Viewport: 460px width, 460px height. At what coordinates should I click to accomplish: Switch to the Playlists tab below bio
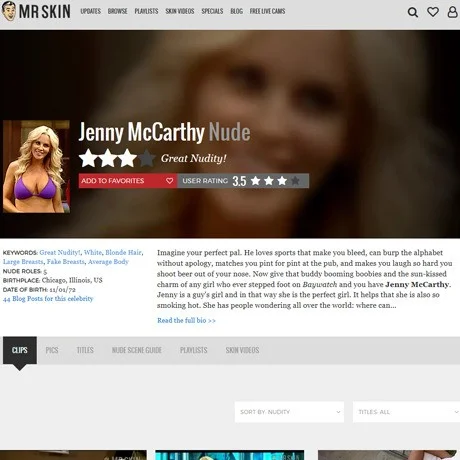(x=194, y=350)
